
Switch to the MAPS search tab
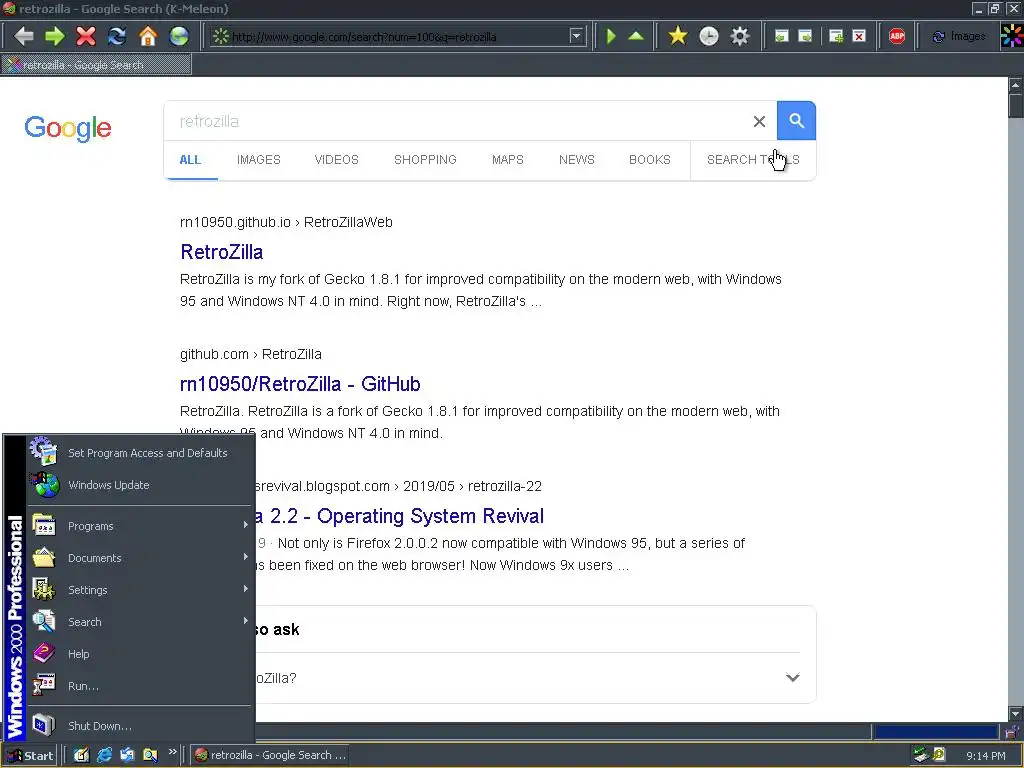point(507,160)
